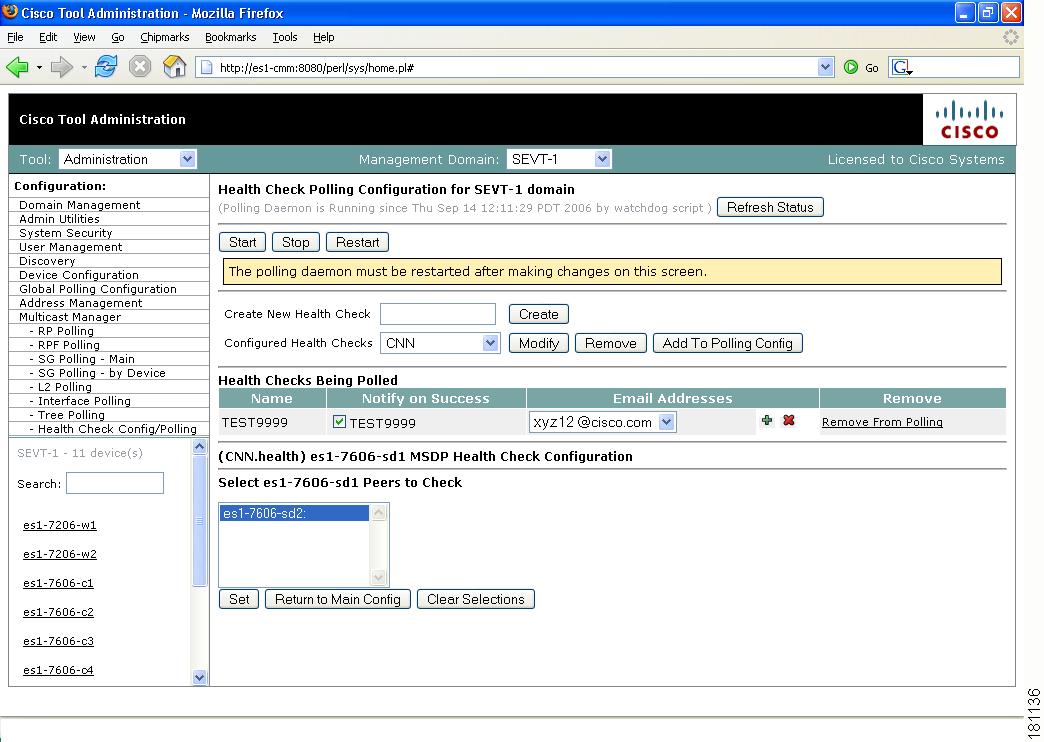Open the File menu

coord(15,37)
